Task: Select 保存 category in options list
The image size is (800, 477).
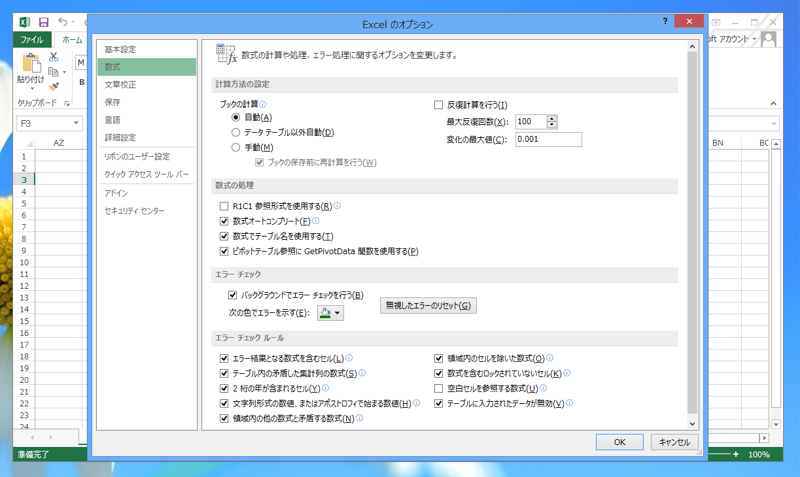Action: 147,102
